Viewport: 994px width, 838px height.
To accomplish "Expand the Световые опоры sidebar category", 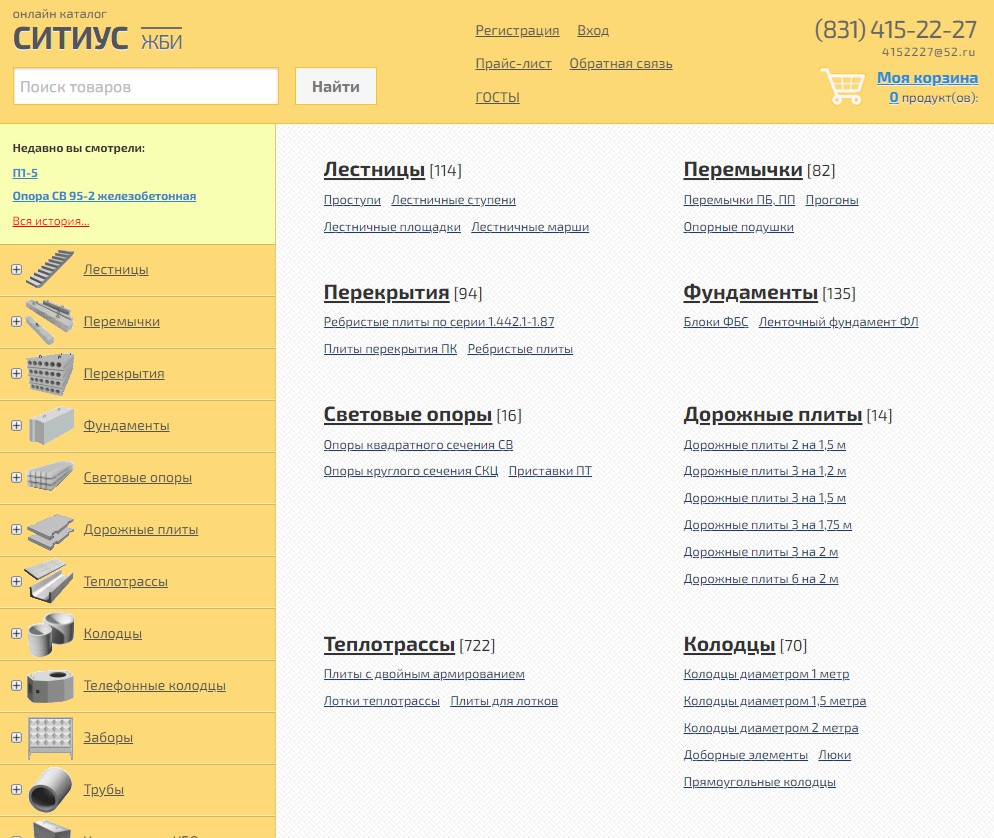I will [x=16, y=477].
